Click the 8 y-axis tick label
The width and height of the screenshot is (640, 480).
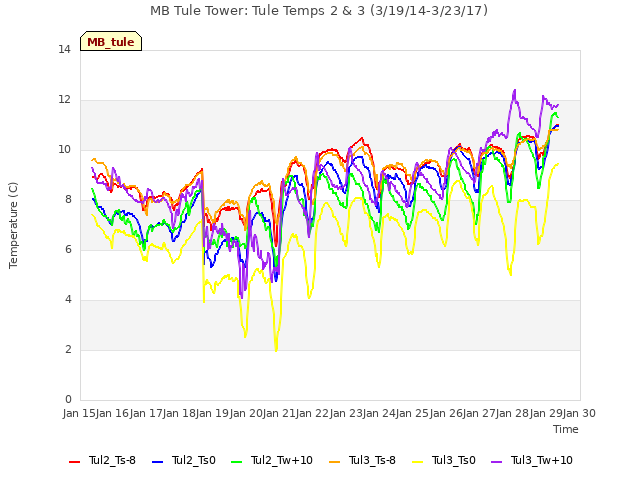(x=68, y=200)
